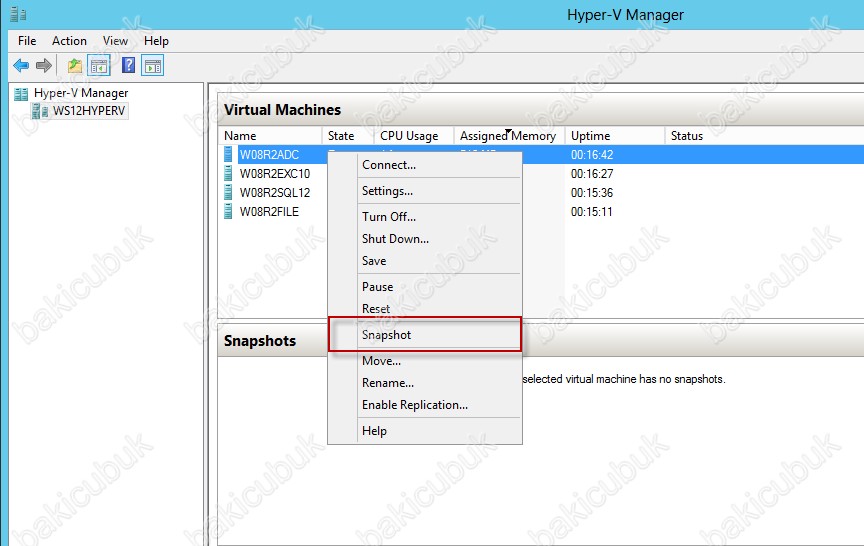Open the blue Help question mark icon
The width and height of the screenshot is (864, 546).
click(x=128, y=66)
